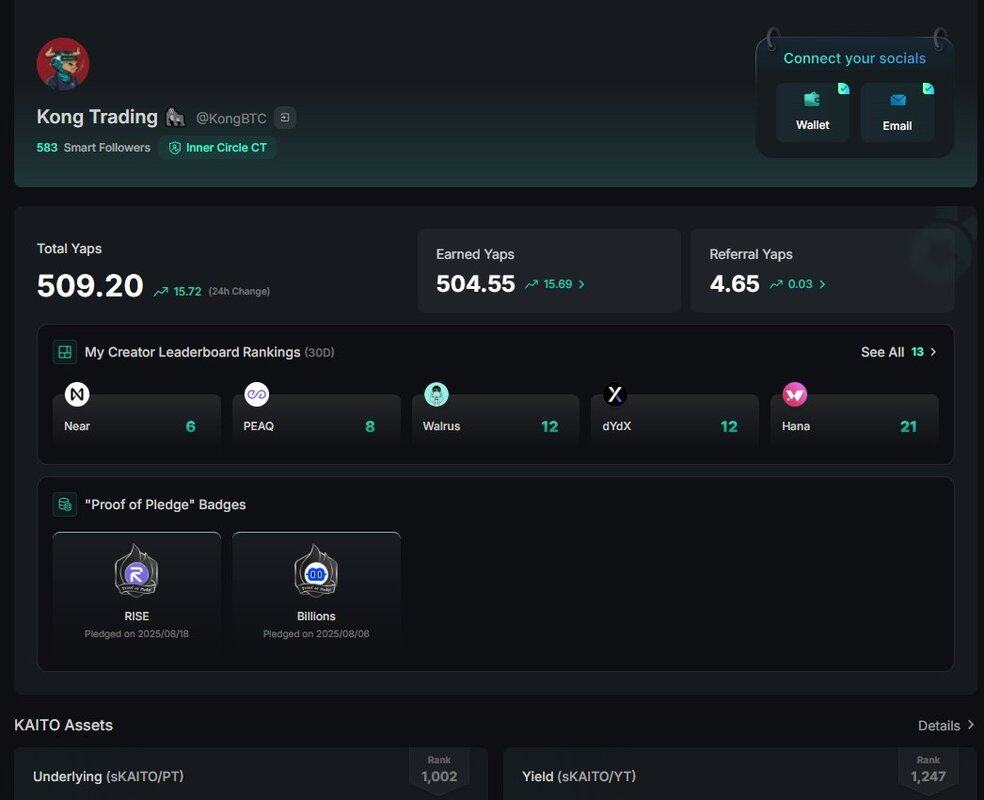Click the Email envelope icon

pos(898,100)
